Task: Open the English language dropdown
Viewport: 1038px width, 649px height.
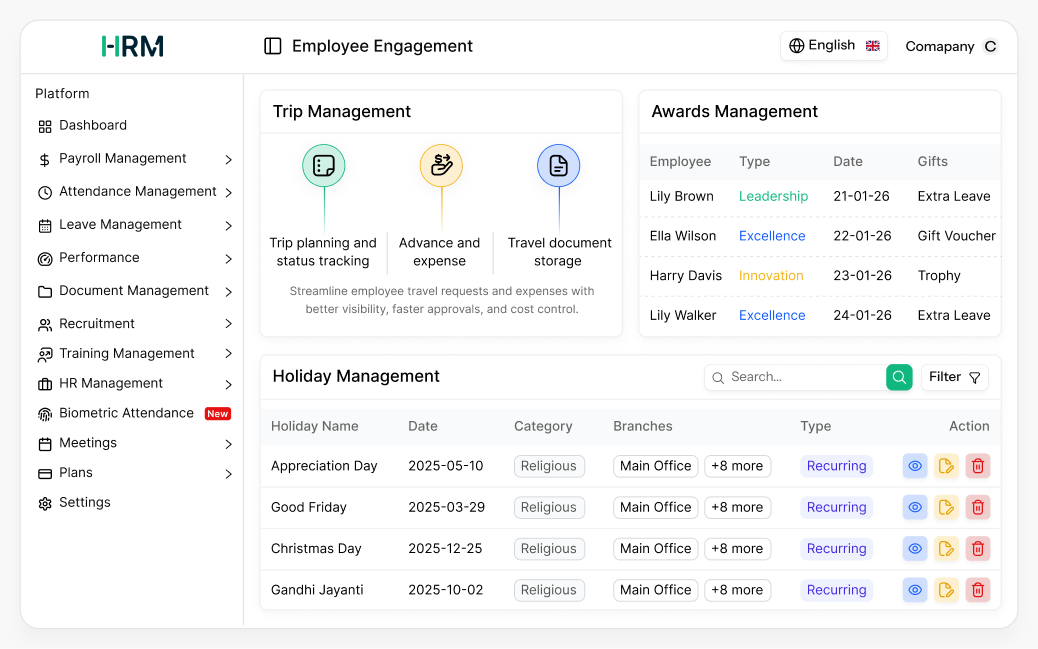Action: click(x=834, y=45)
